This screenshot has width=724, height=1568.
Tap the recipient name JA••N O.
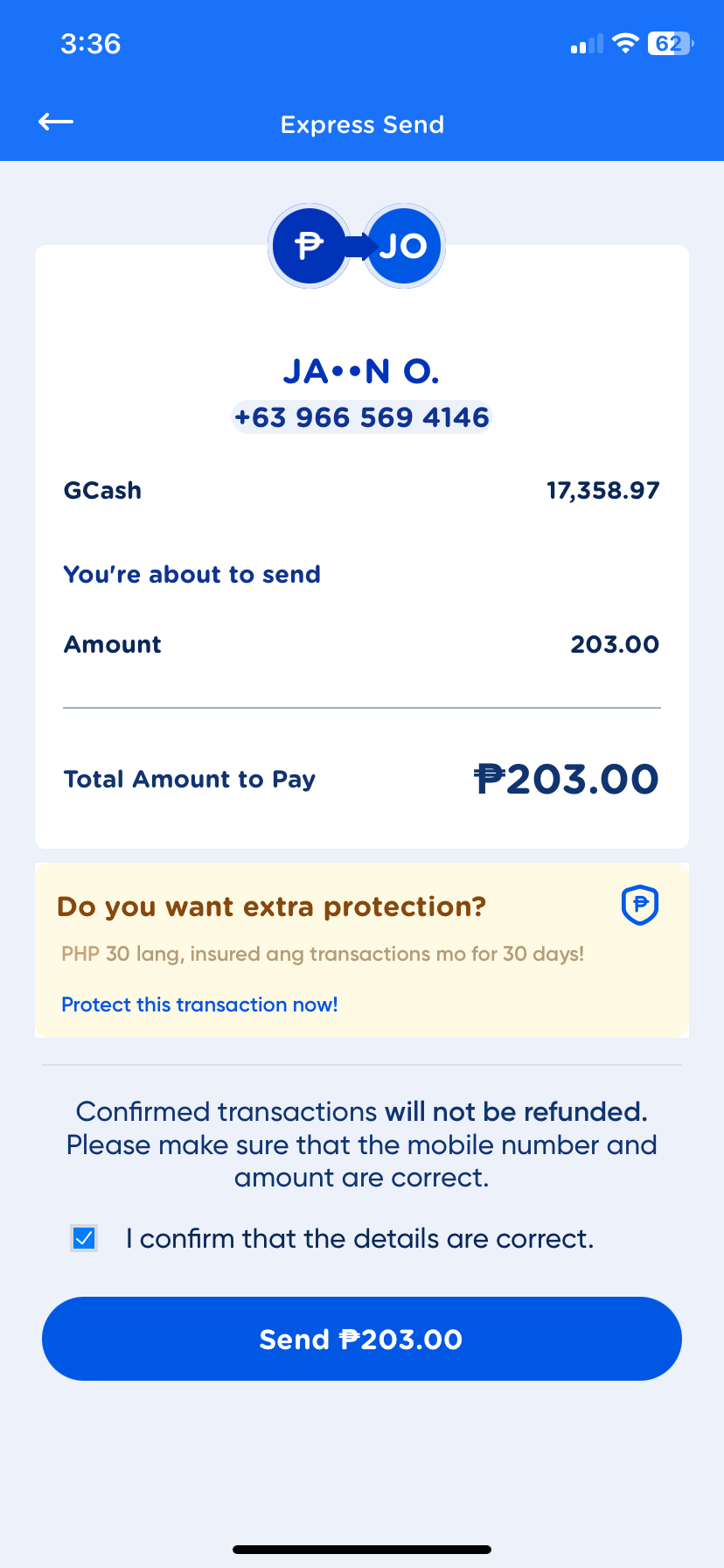[361, 372]
